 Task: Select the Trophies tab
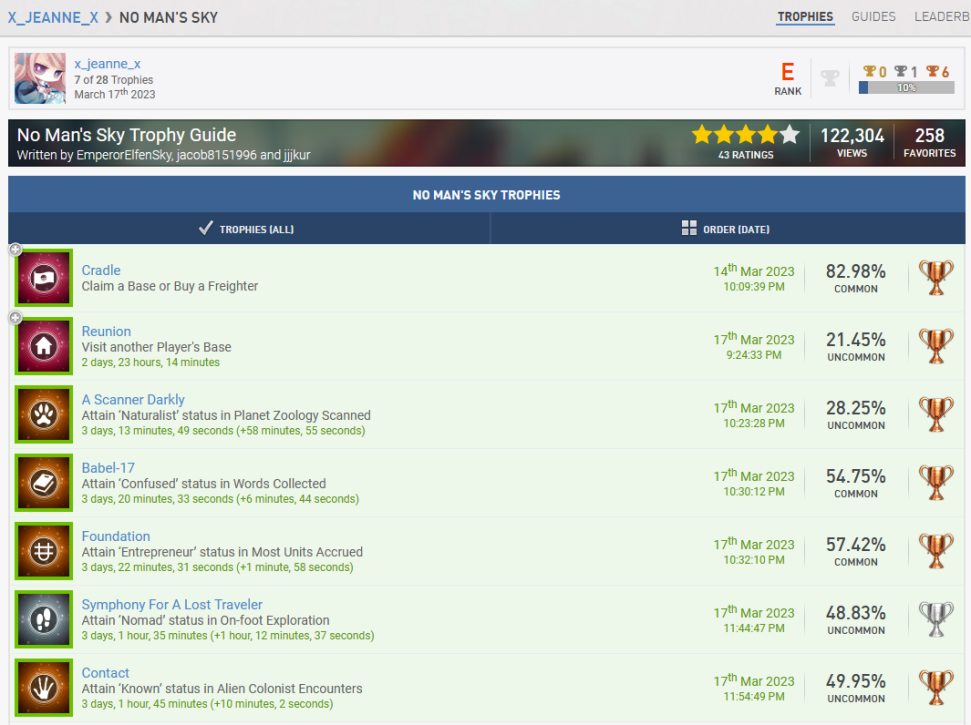pos(805,17)
